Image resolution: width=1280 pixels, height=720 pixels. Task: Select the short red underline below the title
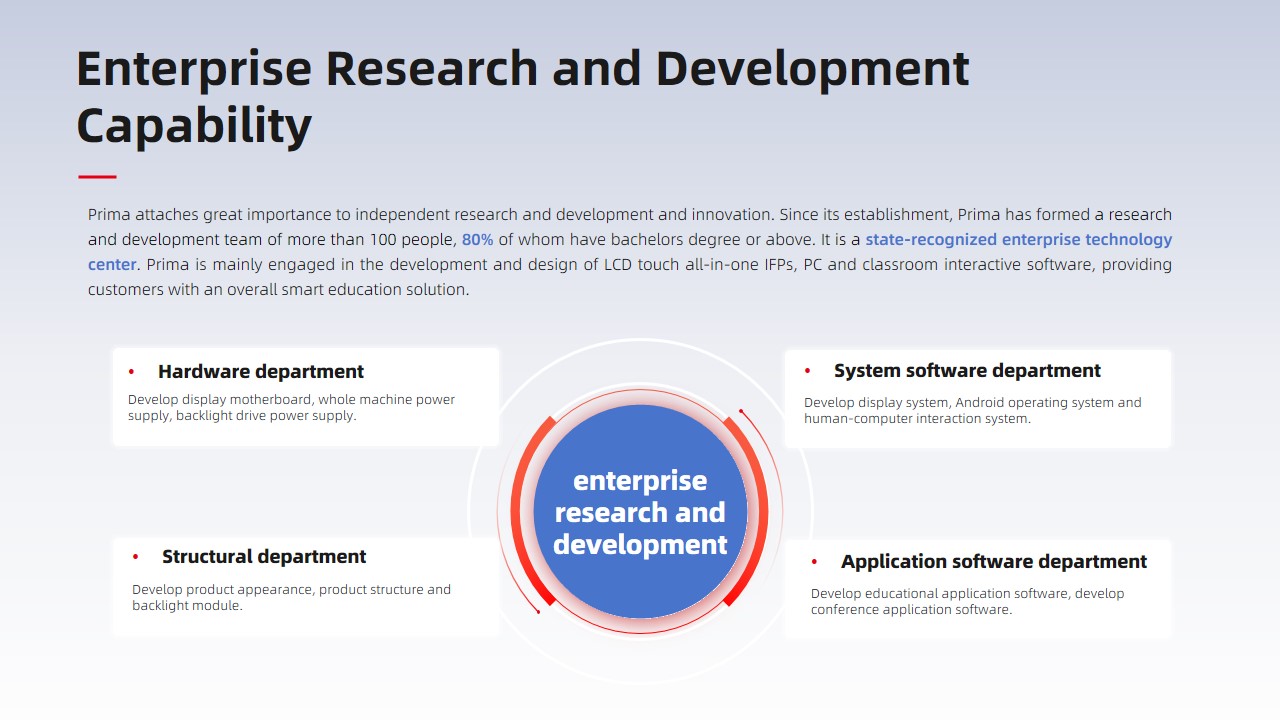coord(97,177)
